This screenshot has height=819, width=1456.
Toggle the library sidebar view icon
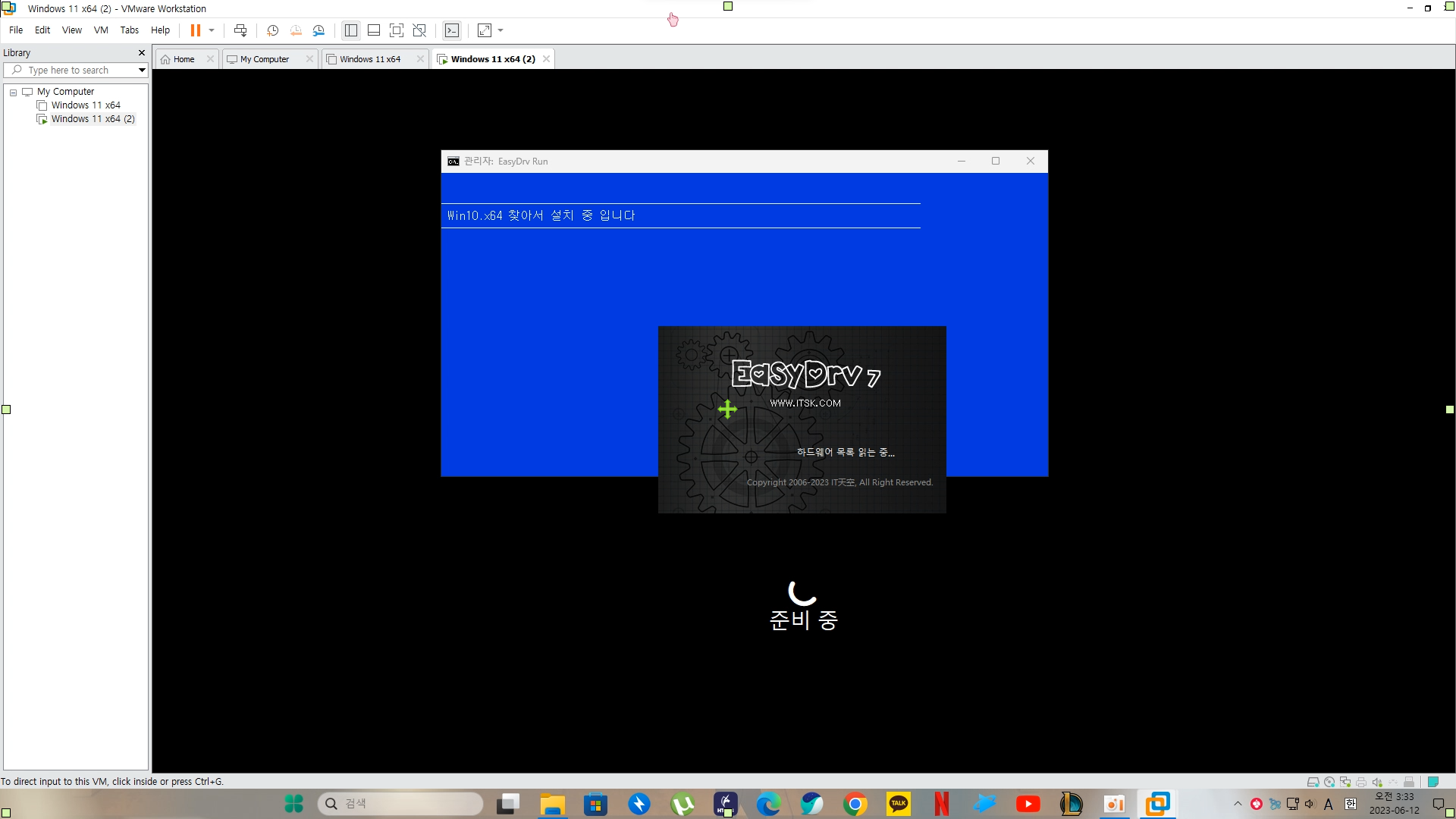pyautogui.click(x=350, y=30)
